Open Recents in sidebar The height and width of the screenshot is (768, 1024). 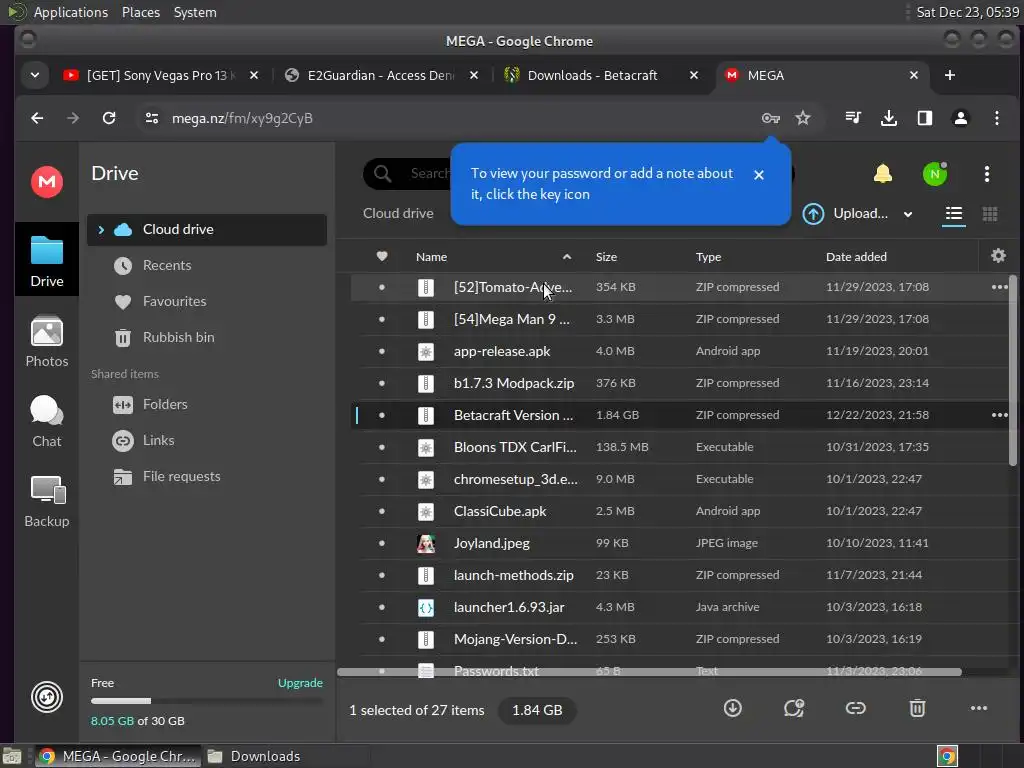[x=206, y=265]
